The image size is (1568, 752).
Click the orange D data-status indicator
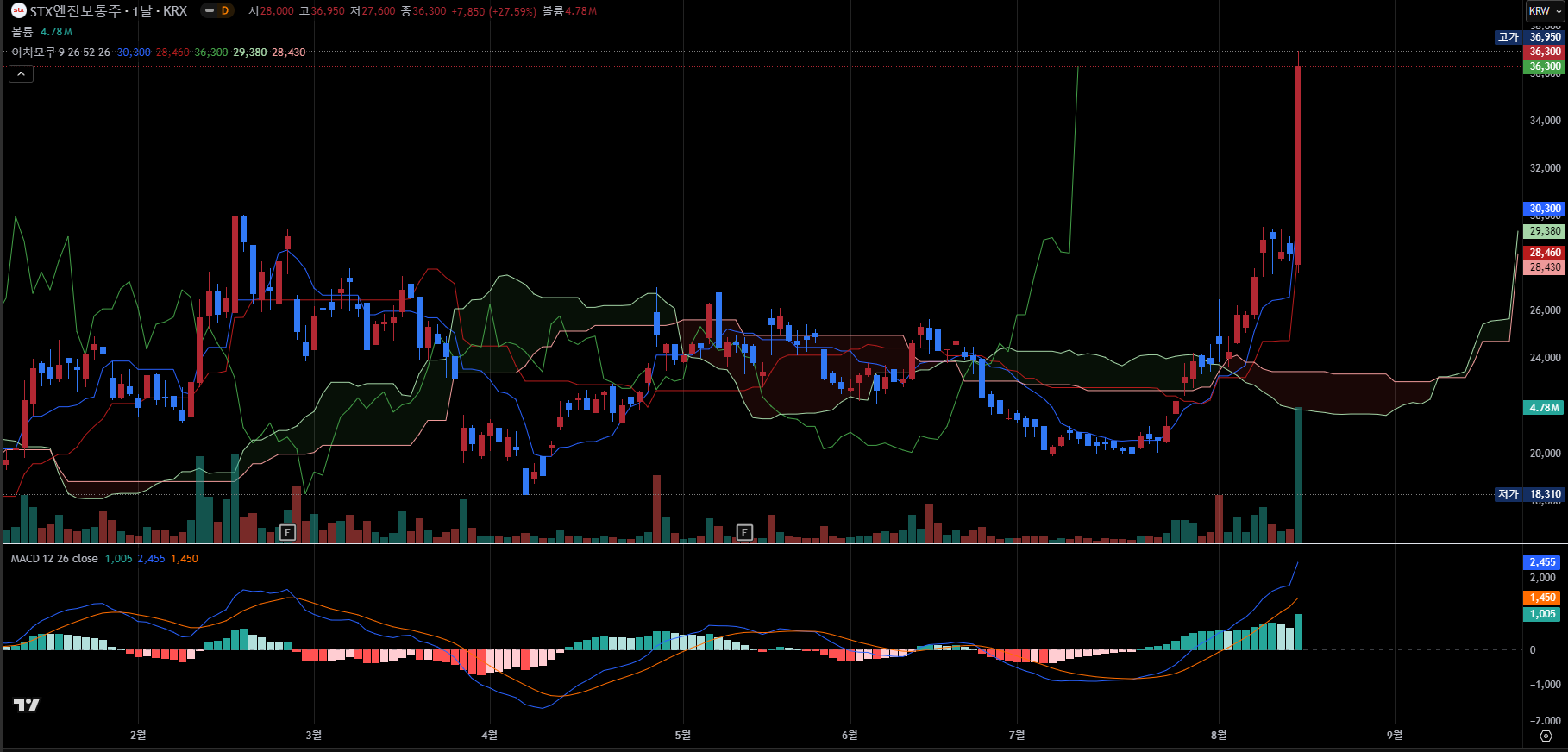coord(225,11)
